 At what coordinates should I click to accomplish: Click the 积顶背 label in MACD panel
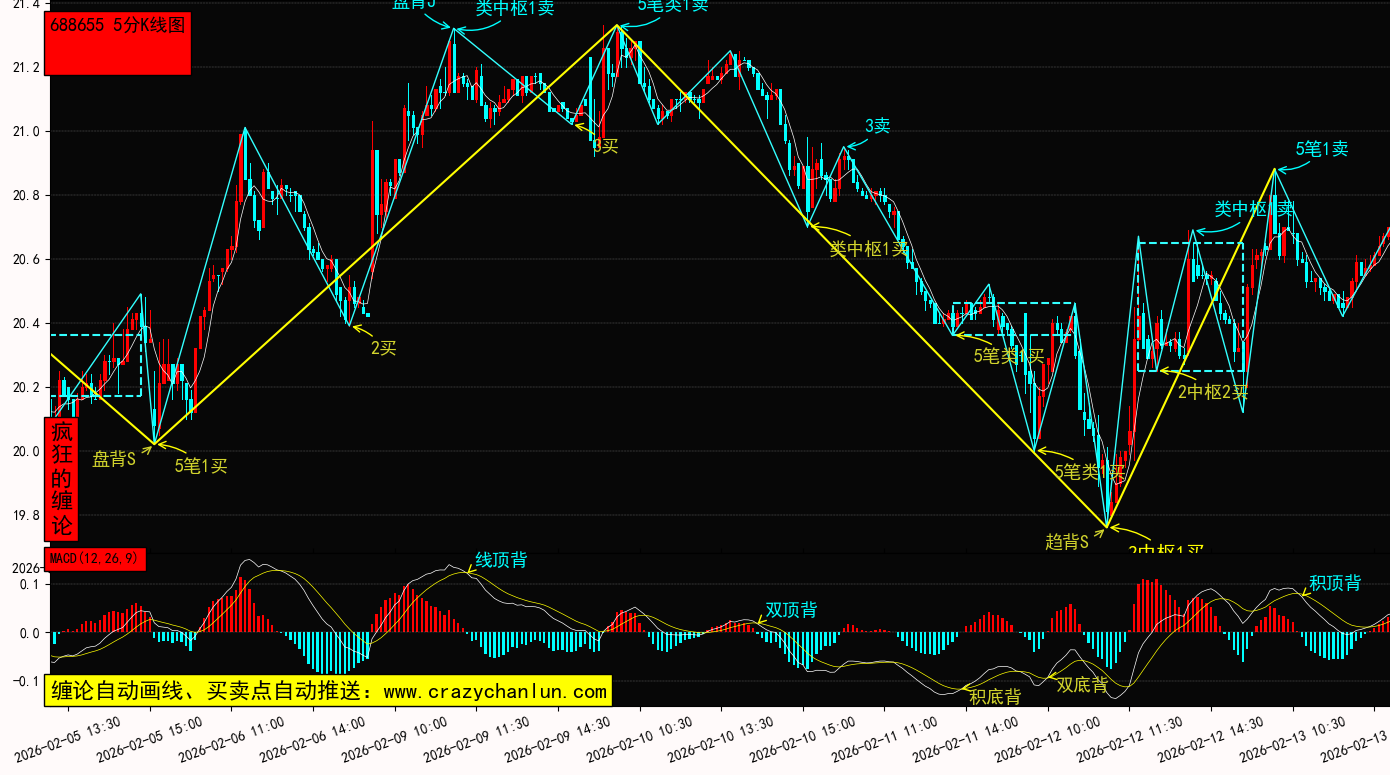[1334, 583]
